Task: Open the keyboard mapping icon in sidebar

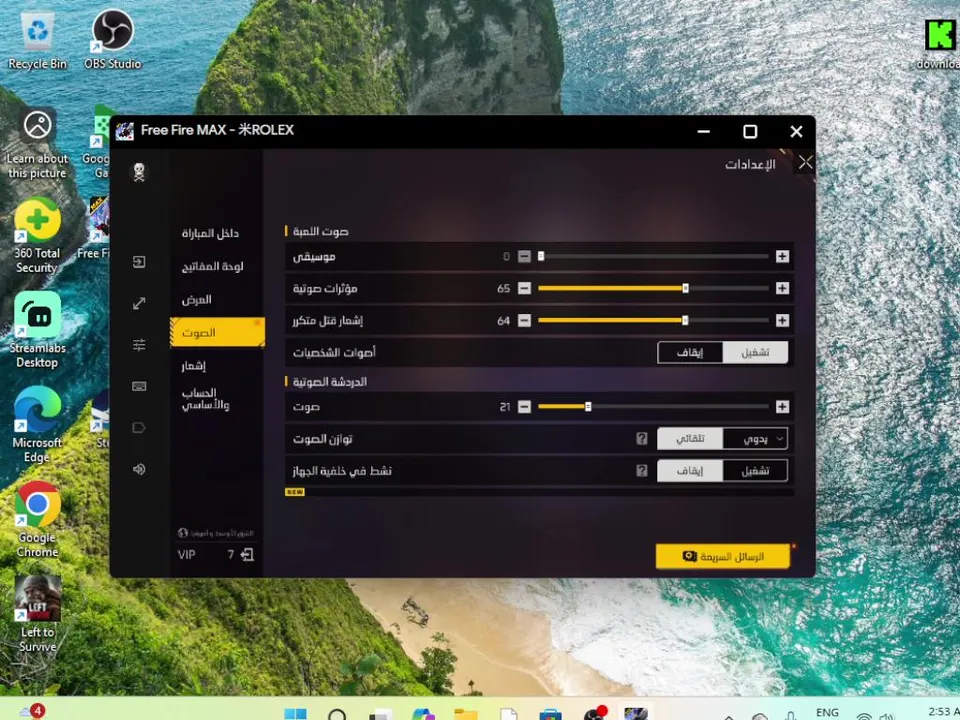Action: click(x=139, y=386)
